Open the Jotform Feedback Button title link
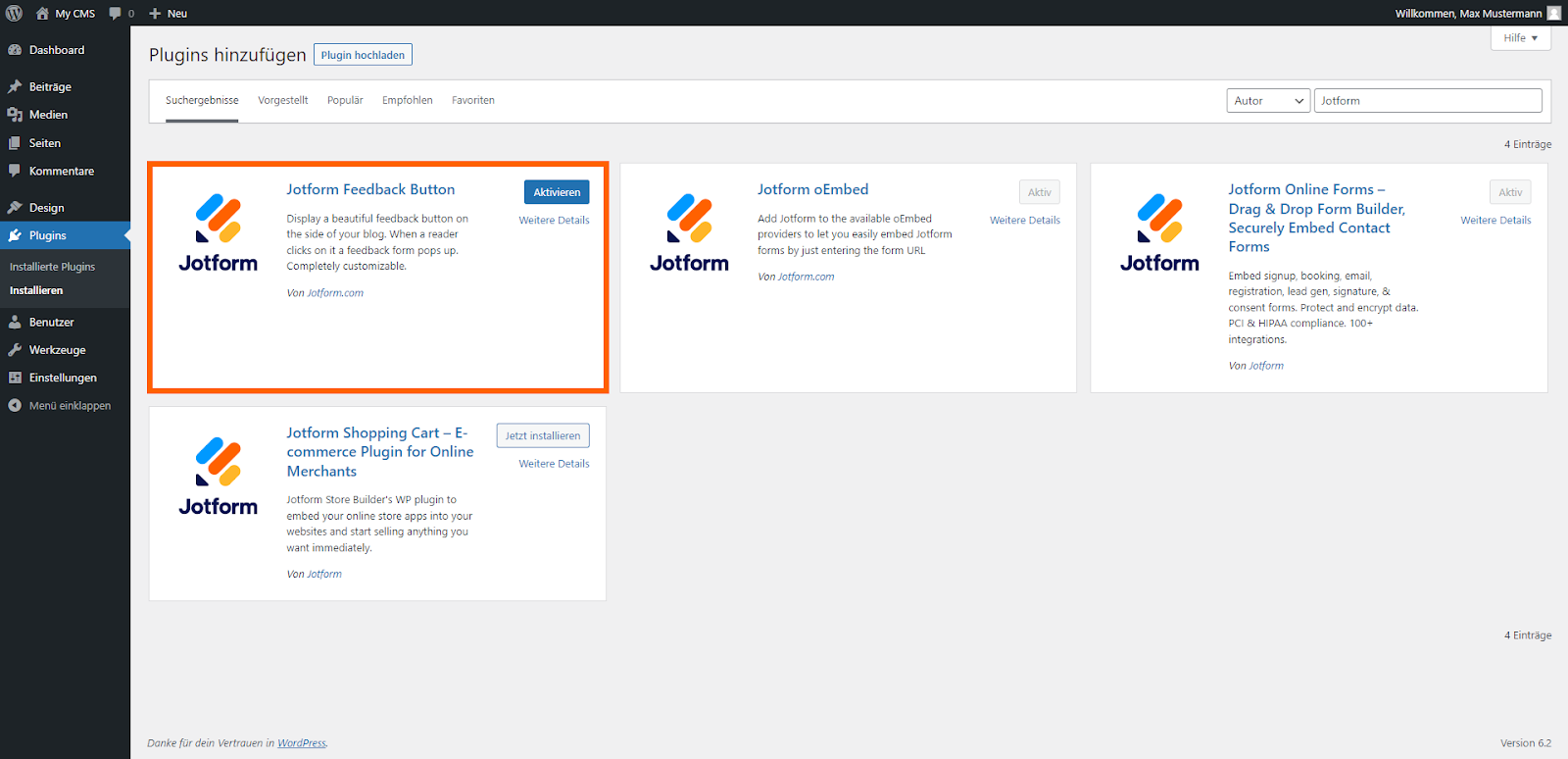This screenshot has height=759, width=1568. point(370,189)
